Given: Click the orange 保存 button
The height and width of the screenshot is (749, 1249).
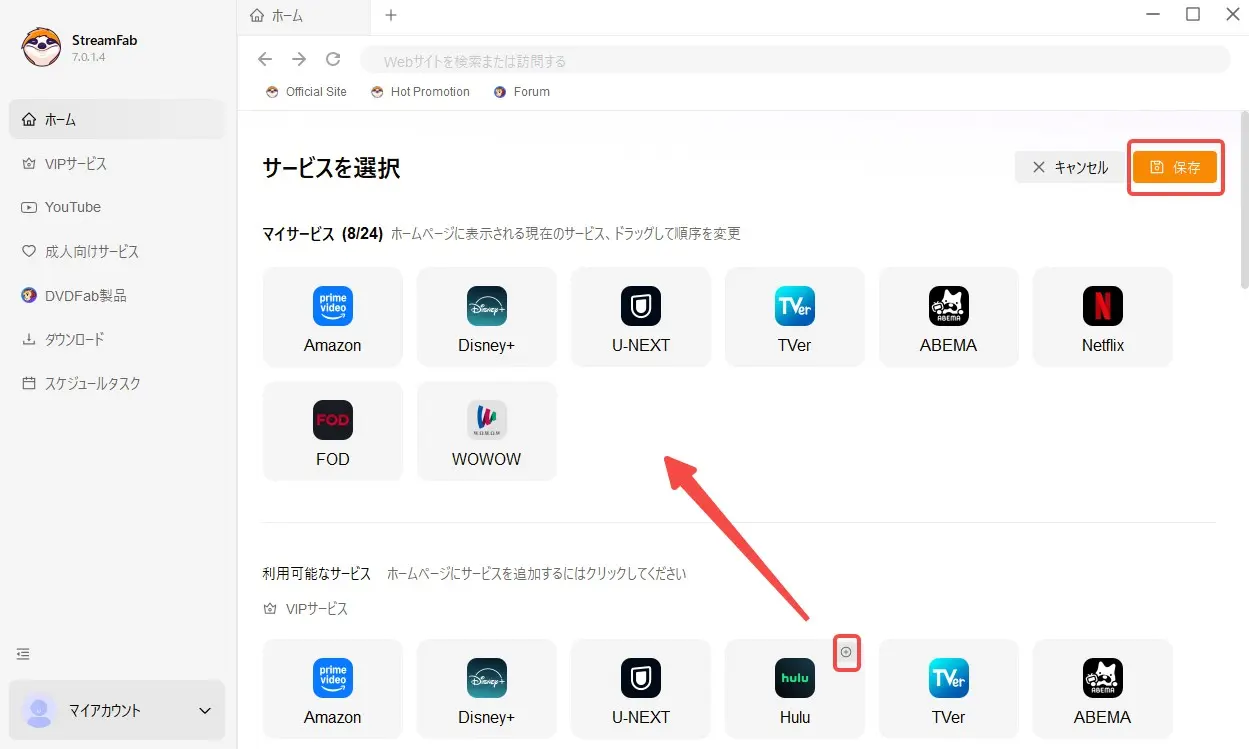Looking at the screenshot, I should tap(1175, 167).
